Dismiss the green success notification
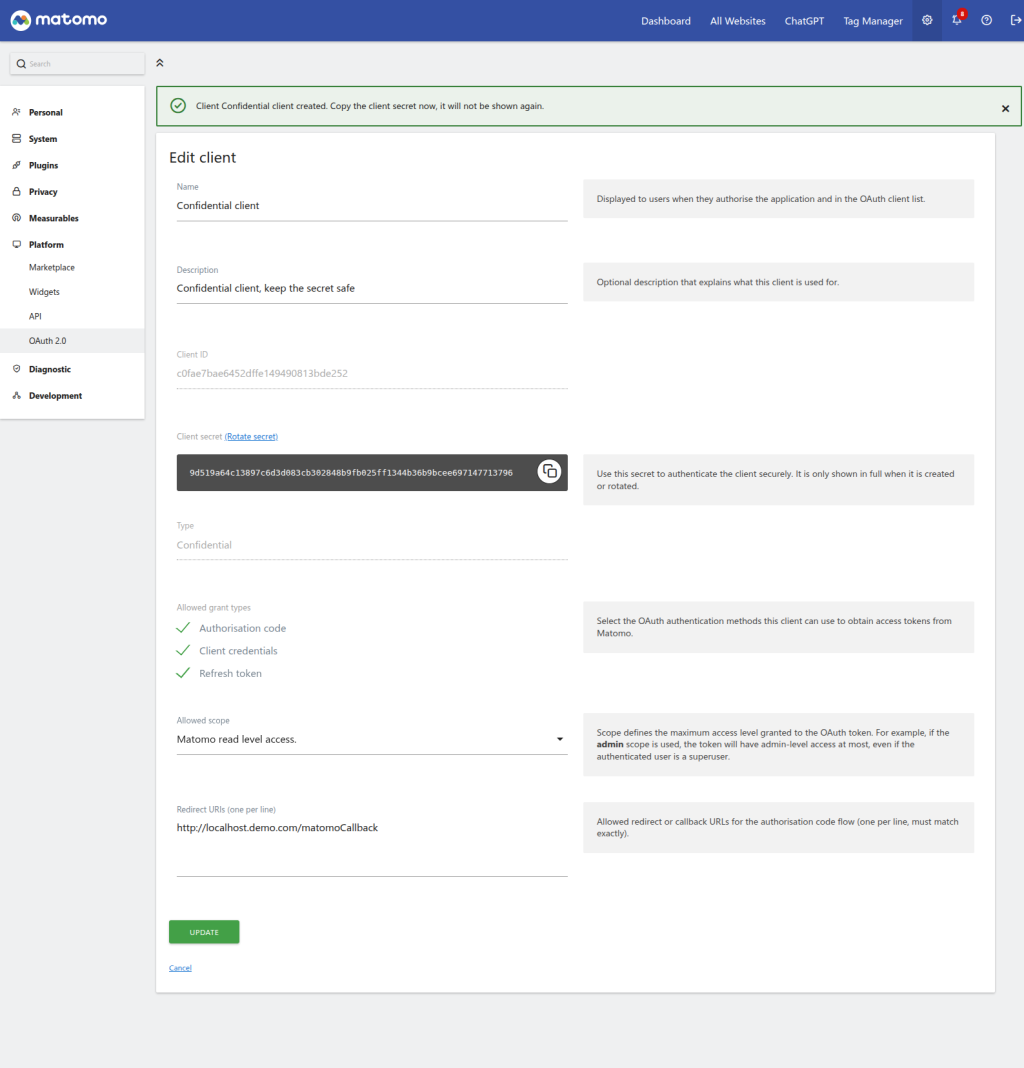The image size is (1024, 1068). pyautogui.click(x=1005, y=108)
